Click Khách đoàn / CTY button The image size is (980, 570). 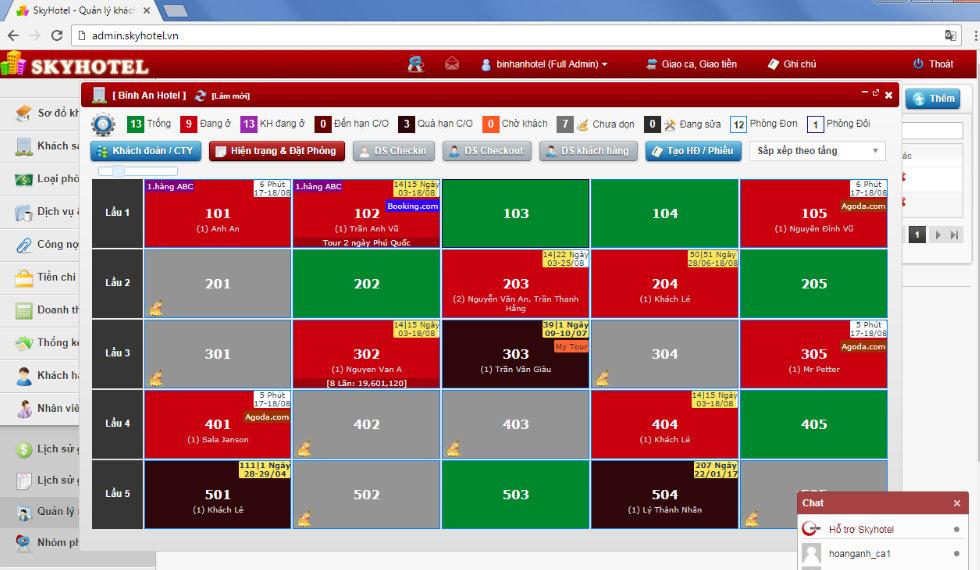point(146,151)
